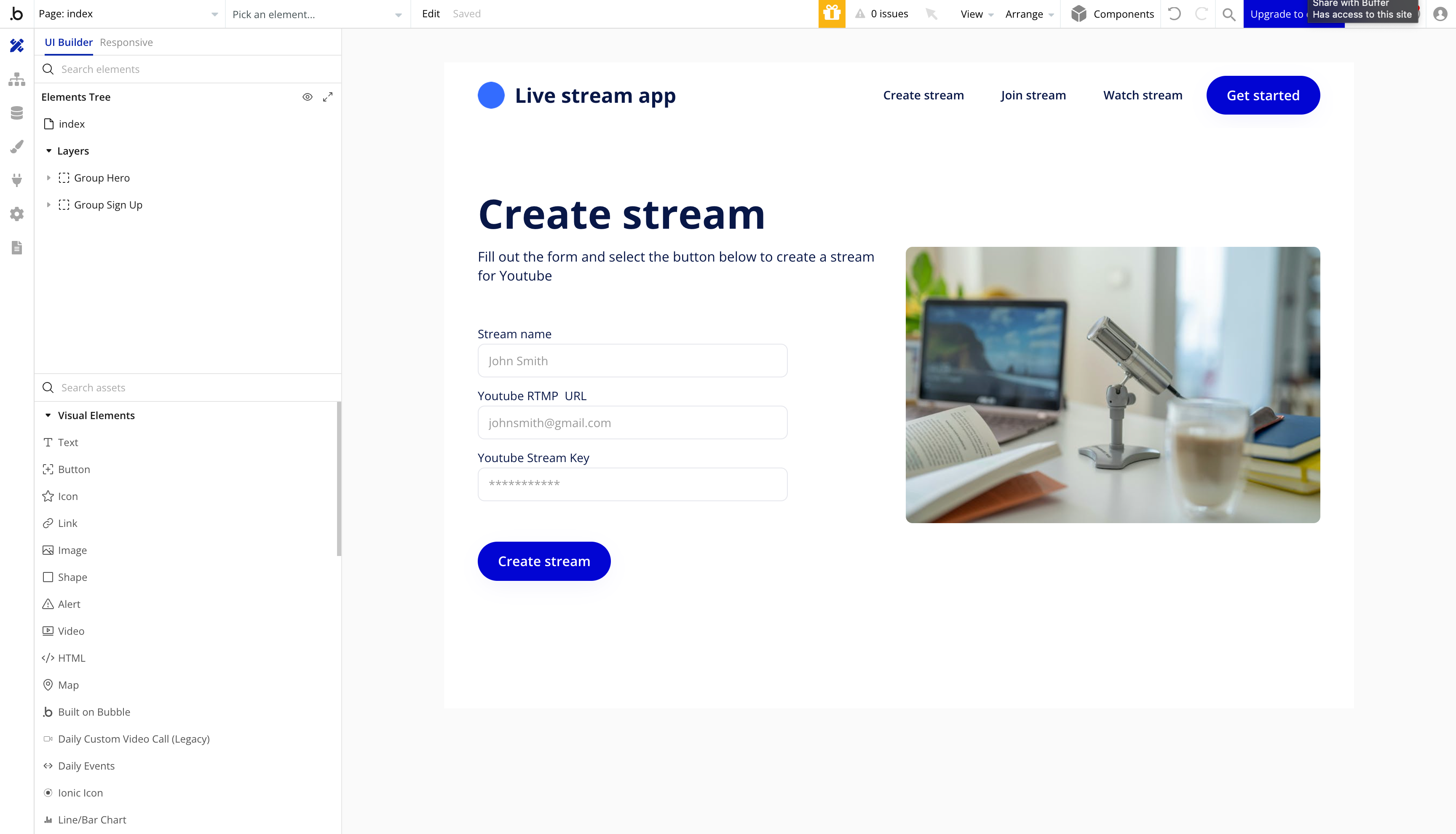Open the Styles paintbrush tab
The width and height of the screenshot is (1456, 834).
[x=16, y=147]
